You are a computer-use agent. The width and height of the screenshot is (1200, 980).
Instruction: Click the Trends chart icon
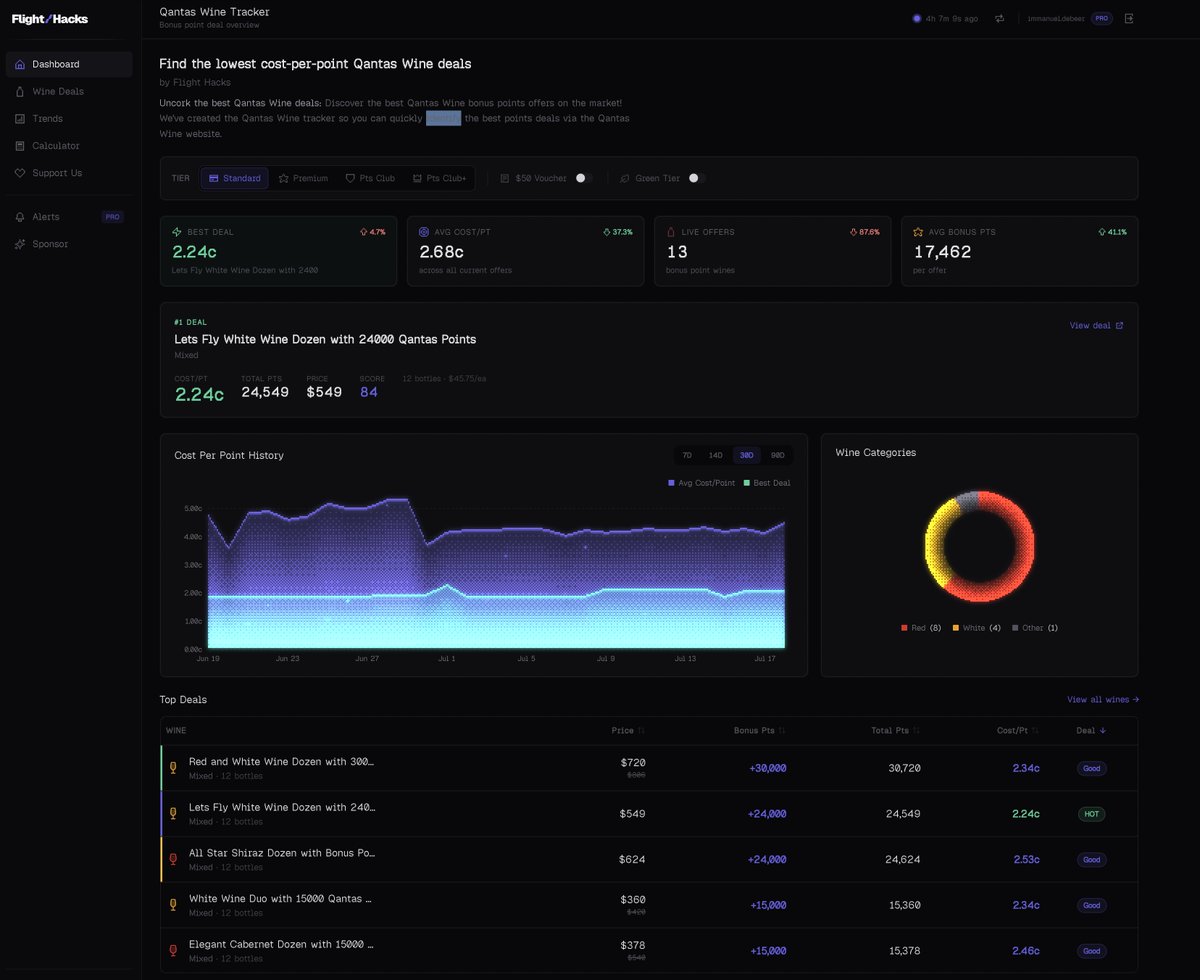coord(20,118)
